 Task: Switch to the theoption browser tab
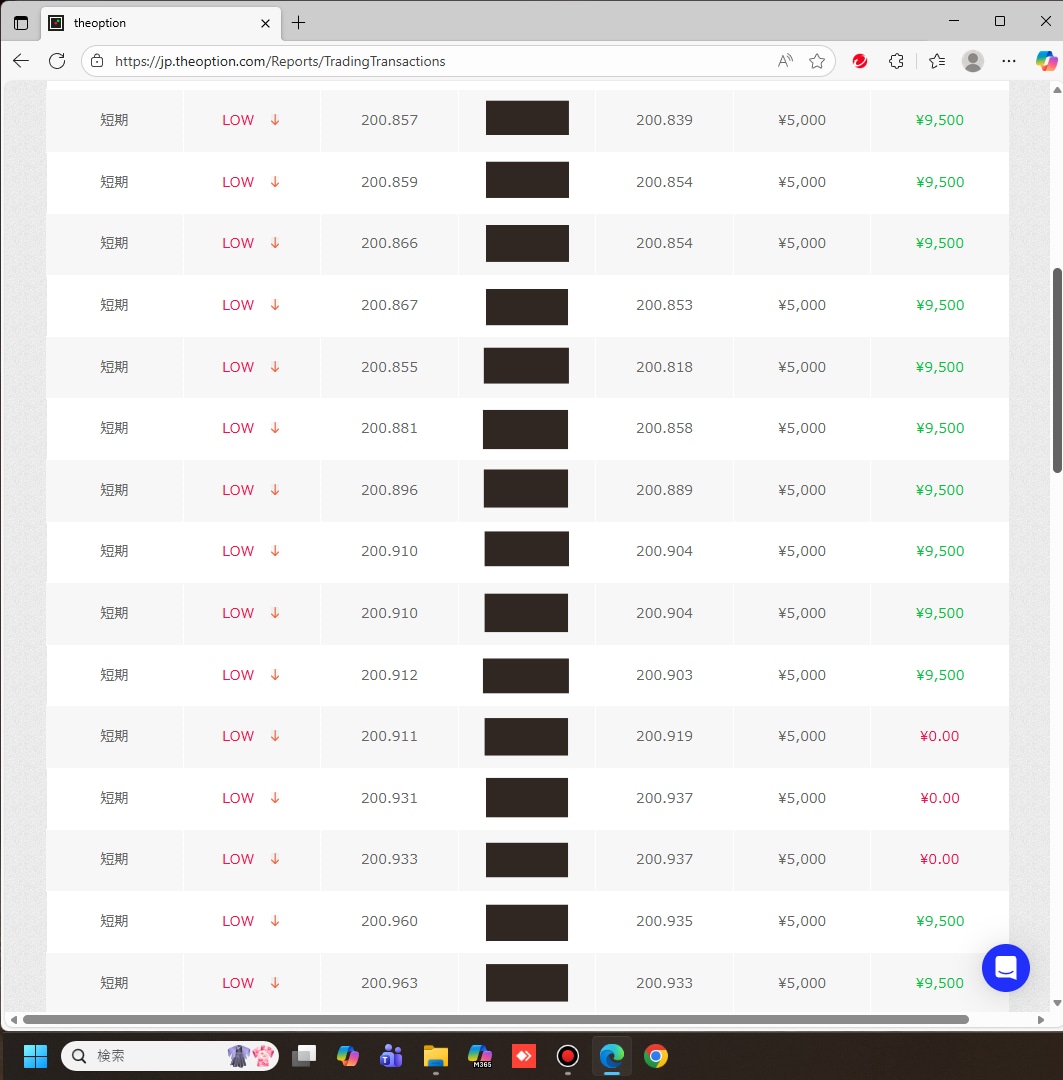pyautogui.click(x=161, y=23)
